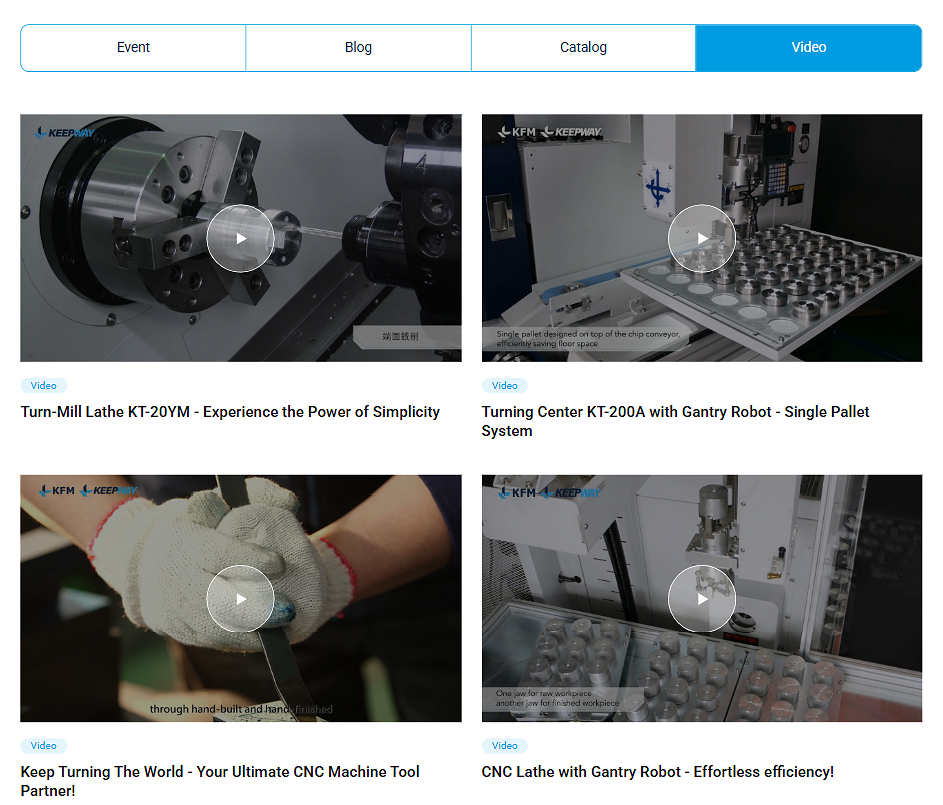
Task: Play the Keep Turning The World video
Action: point(240,599)
